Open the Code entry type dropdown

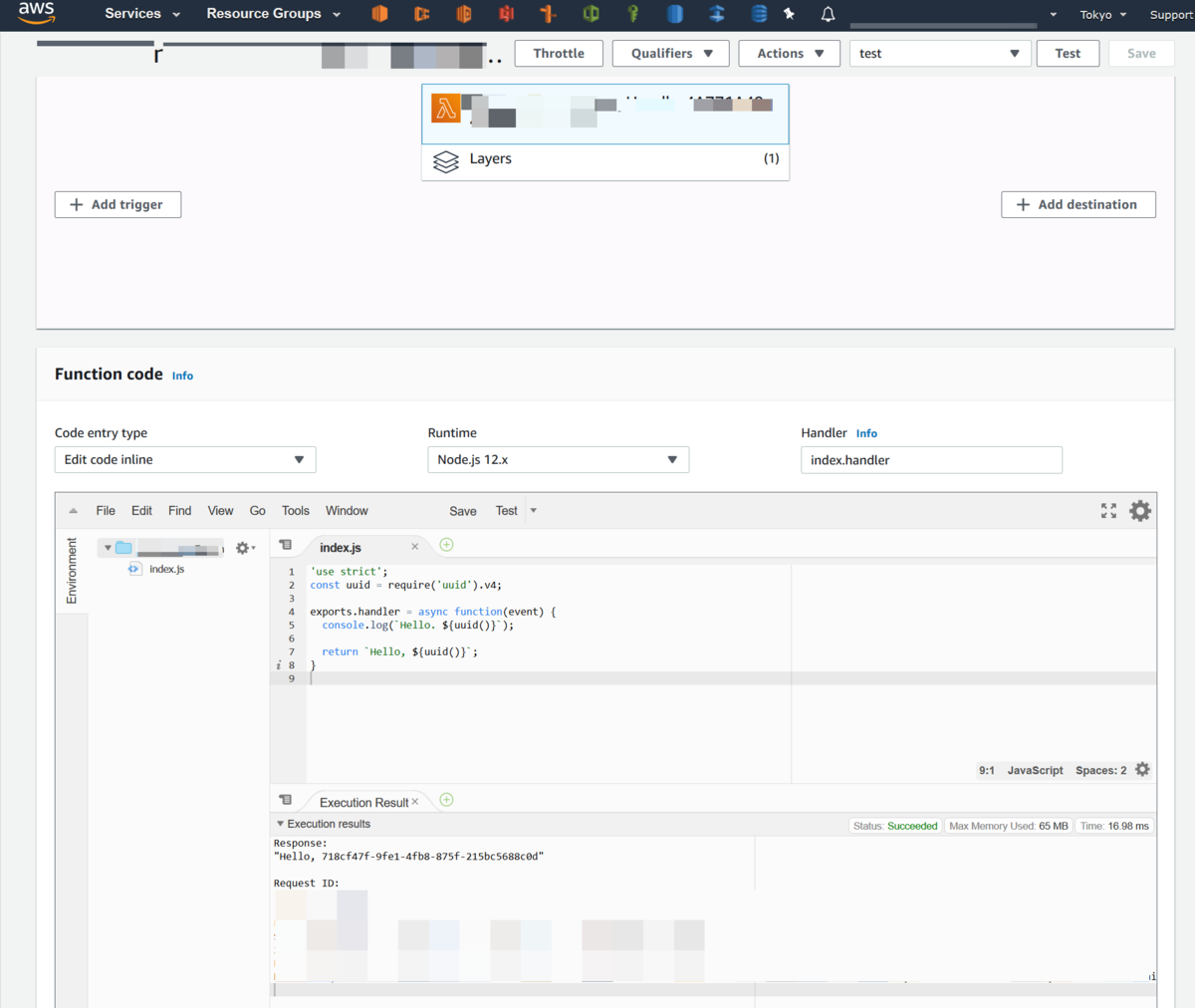coord(185,460)
